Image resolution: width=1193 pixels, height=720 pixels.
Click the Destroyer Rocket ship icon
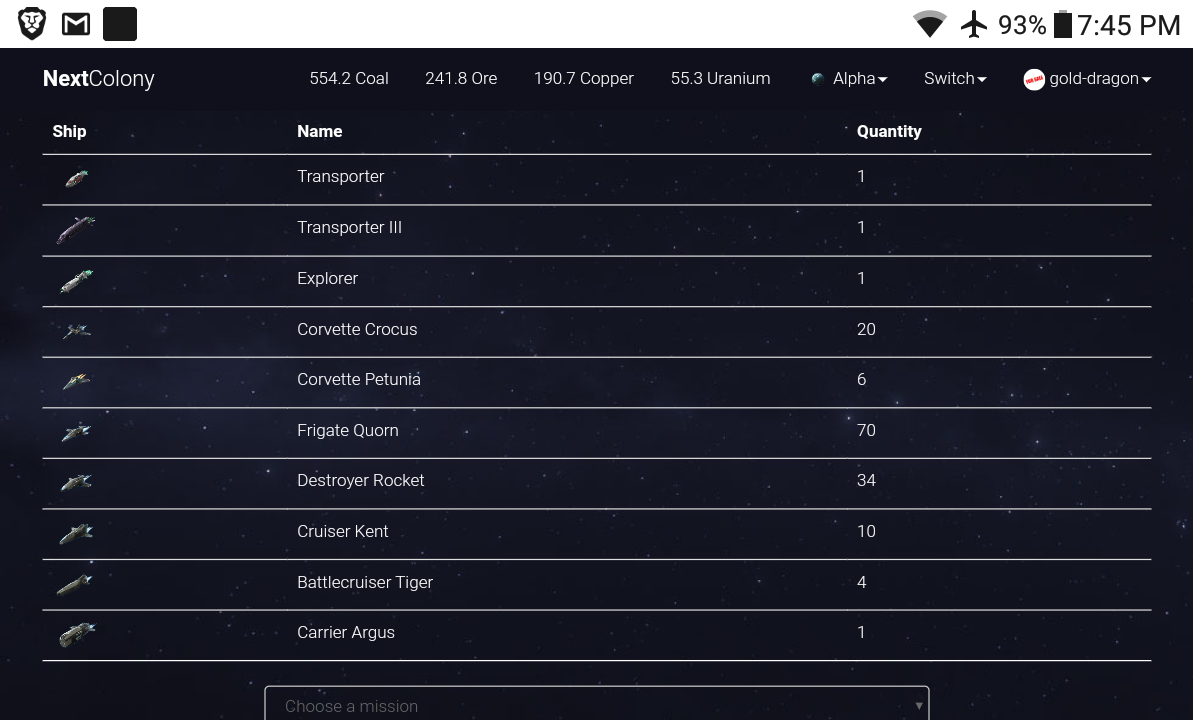point(77,483)
